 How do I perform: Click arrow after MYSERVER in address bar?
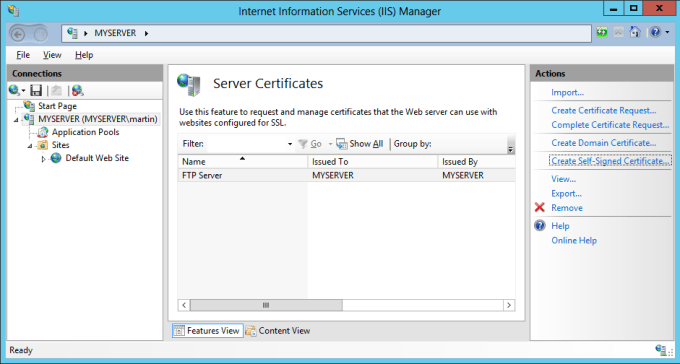pos(147,33)
